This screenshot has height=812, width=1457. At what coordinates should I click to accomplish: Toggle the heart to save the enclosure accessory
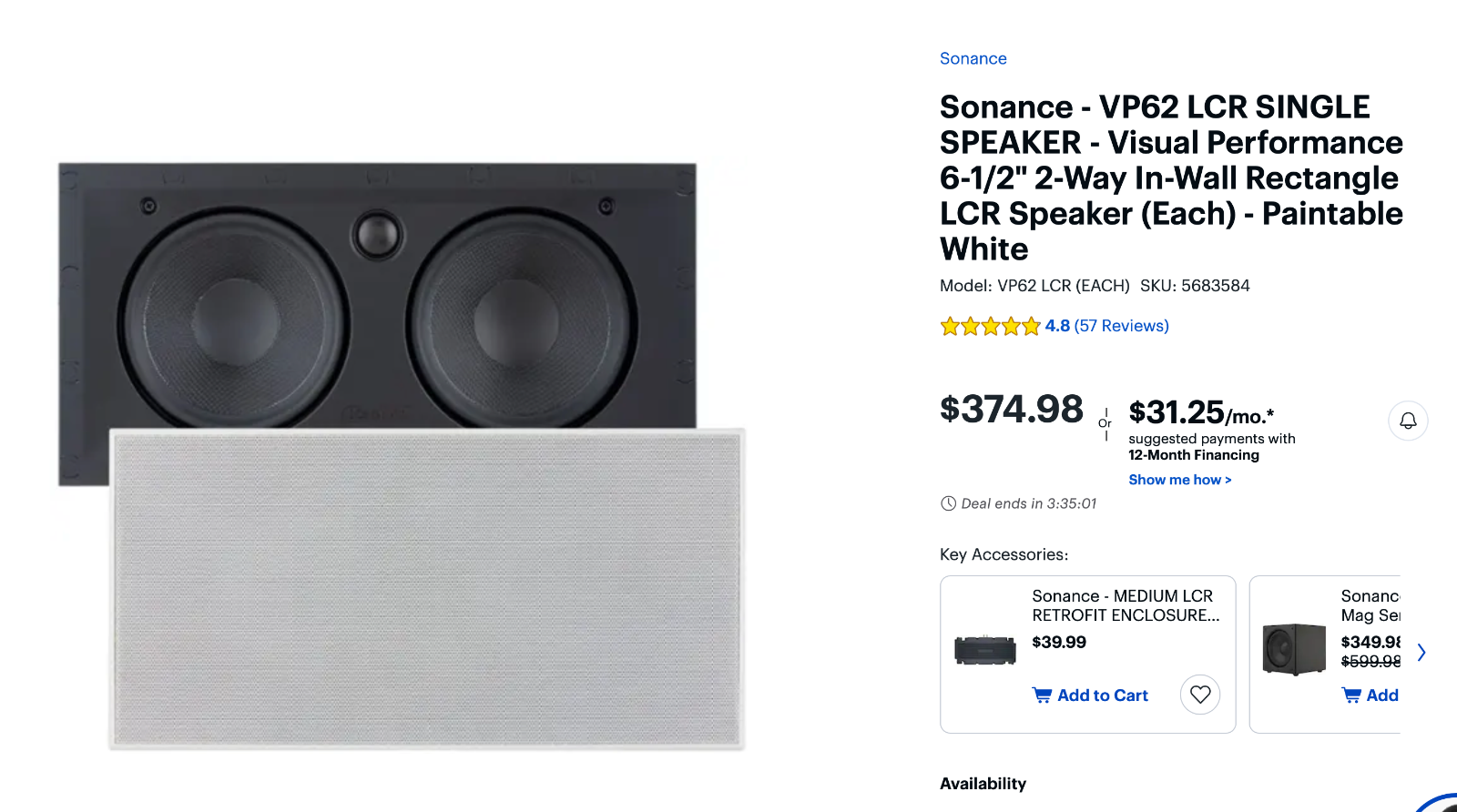pyautogui.click(x=1200, y=695)
